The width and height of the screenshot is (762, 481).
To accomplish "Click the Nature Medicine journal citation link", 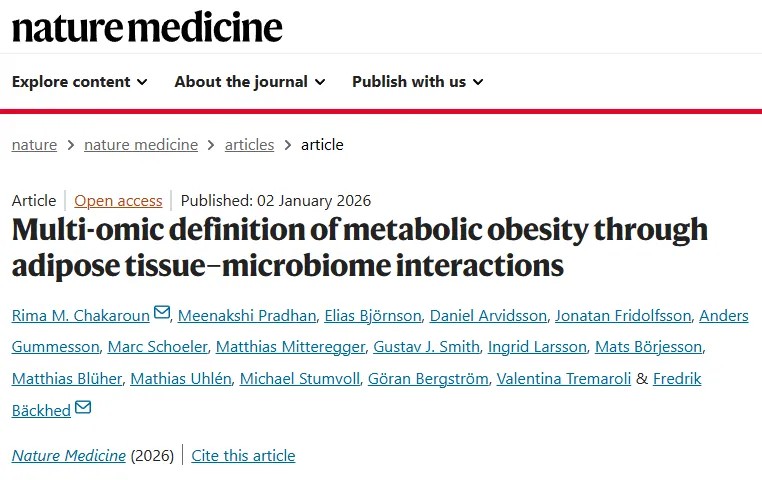I will tap(69, 456).
